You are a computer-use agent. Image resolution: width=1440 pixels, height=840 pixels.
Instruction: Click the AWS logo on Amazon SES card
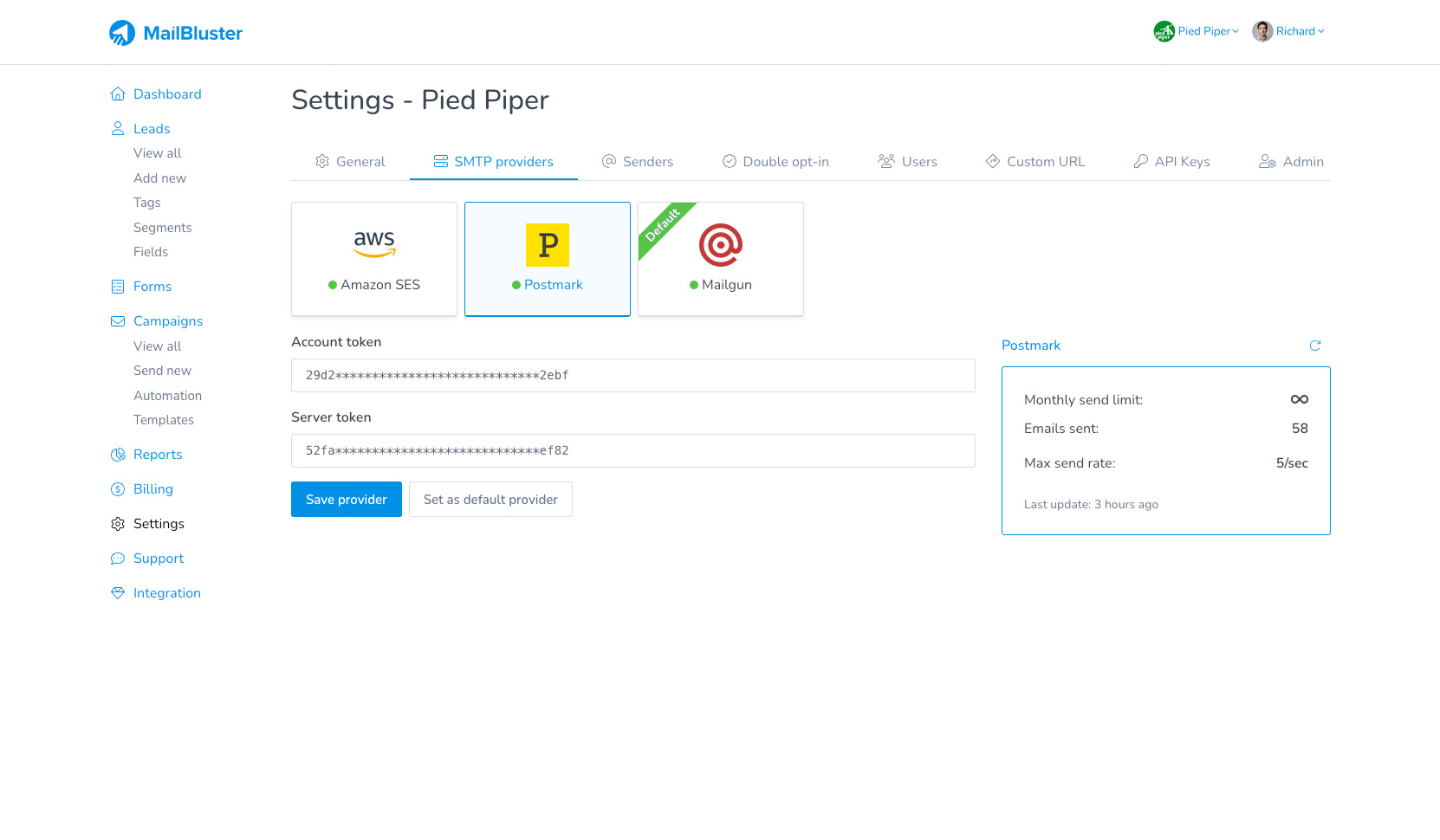pyautogui.click(x=374, y=244)
